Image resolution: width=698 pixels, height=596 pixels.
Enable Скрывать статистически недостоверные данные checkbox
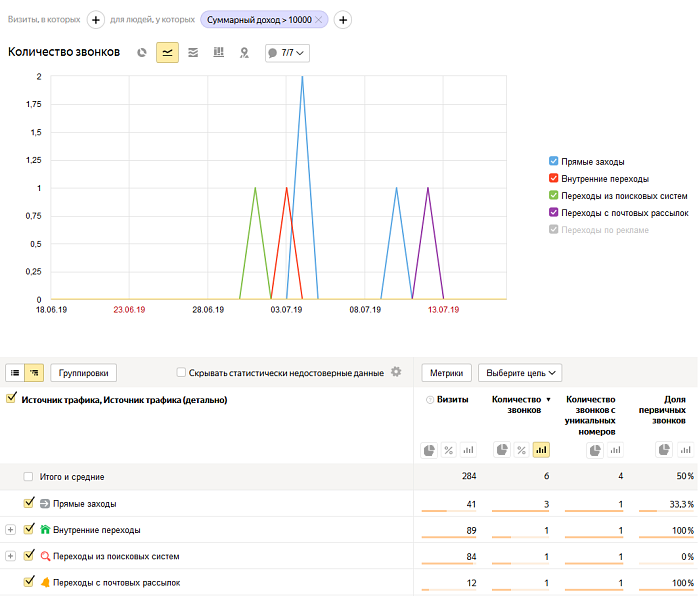181,373
